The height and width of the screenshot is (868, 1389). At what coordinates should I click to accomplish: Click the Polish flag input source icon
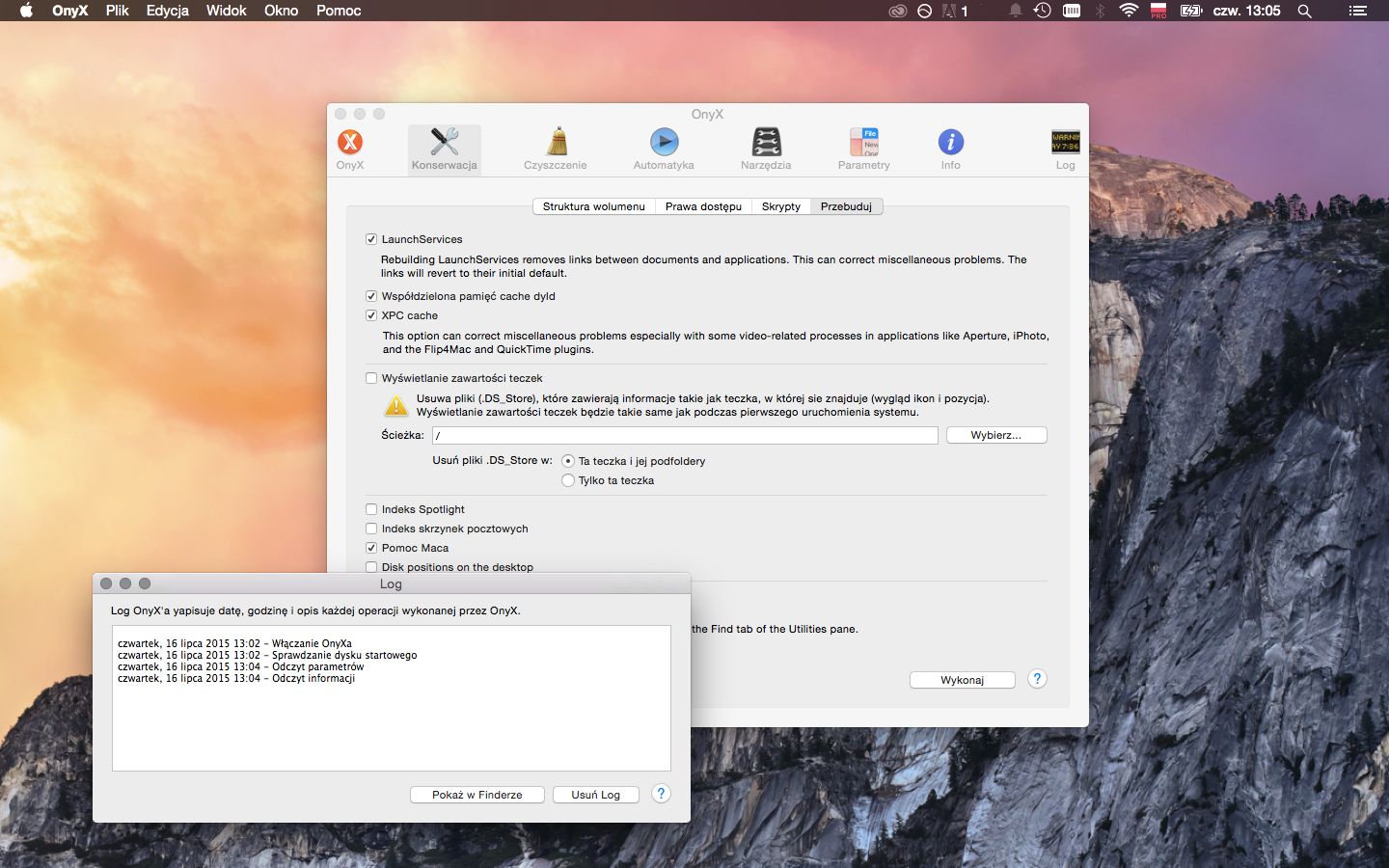tap(1158, 11)
